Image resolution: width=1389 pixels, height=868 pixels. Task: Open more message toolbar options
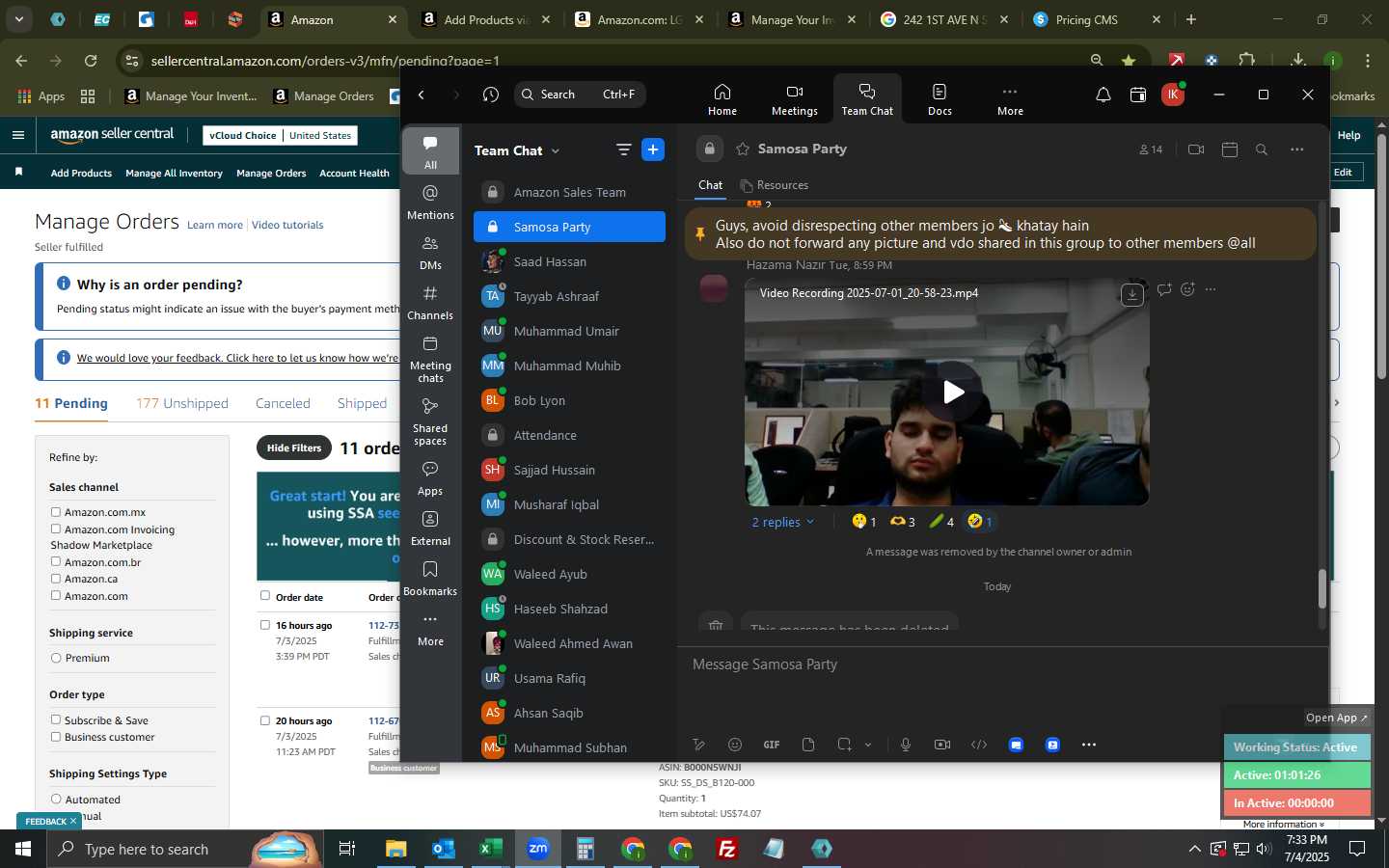(x=1089, y=745)
